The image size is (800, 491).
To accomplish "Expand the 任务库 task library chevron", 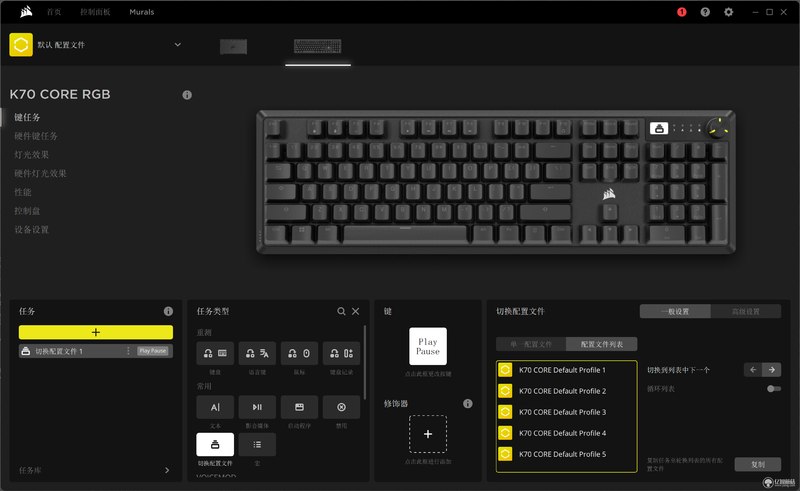I will pos(167,470).
